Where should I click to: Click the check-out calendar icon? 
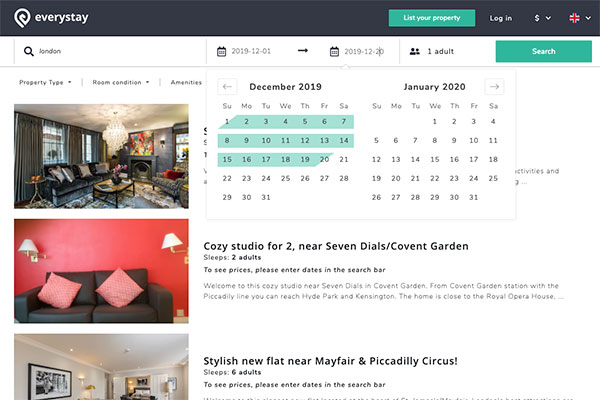tap(334, 51)
